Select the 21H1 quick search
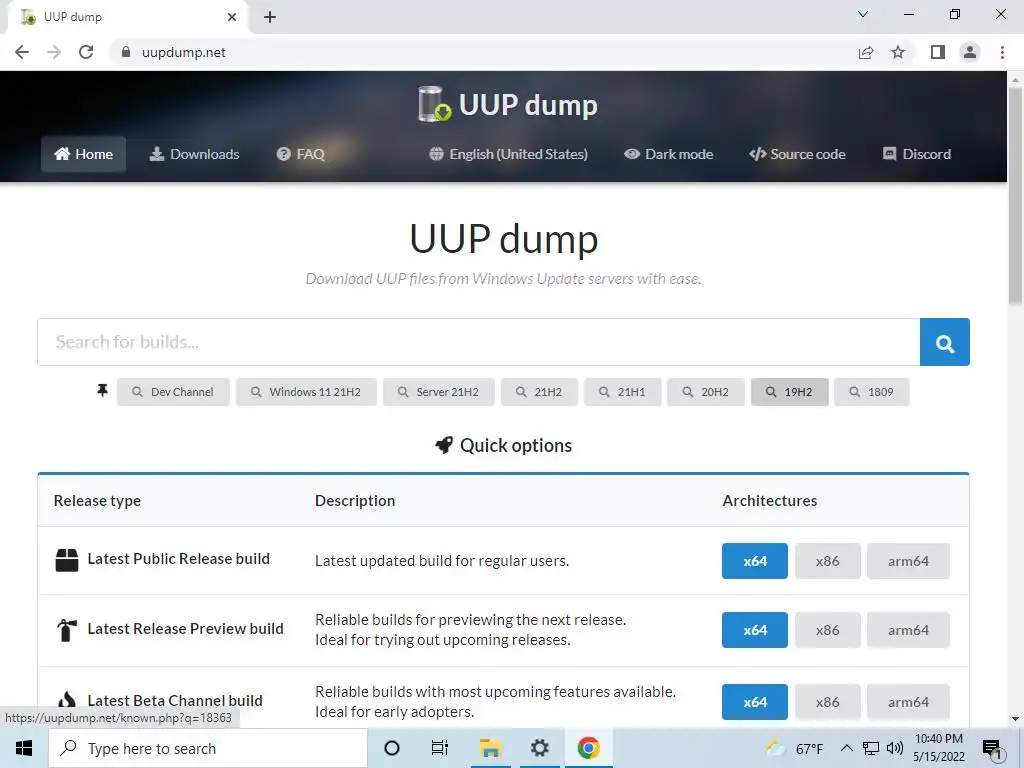This screenshot has width=1024, height=768. [623, 392]
